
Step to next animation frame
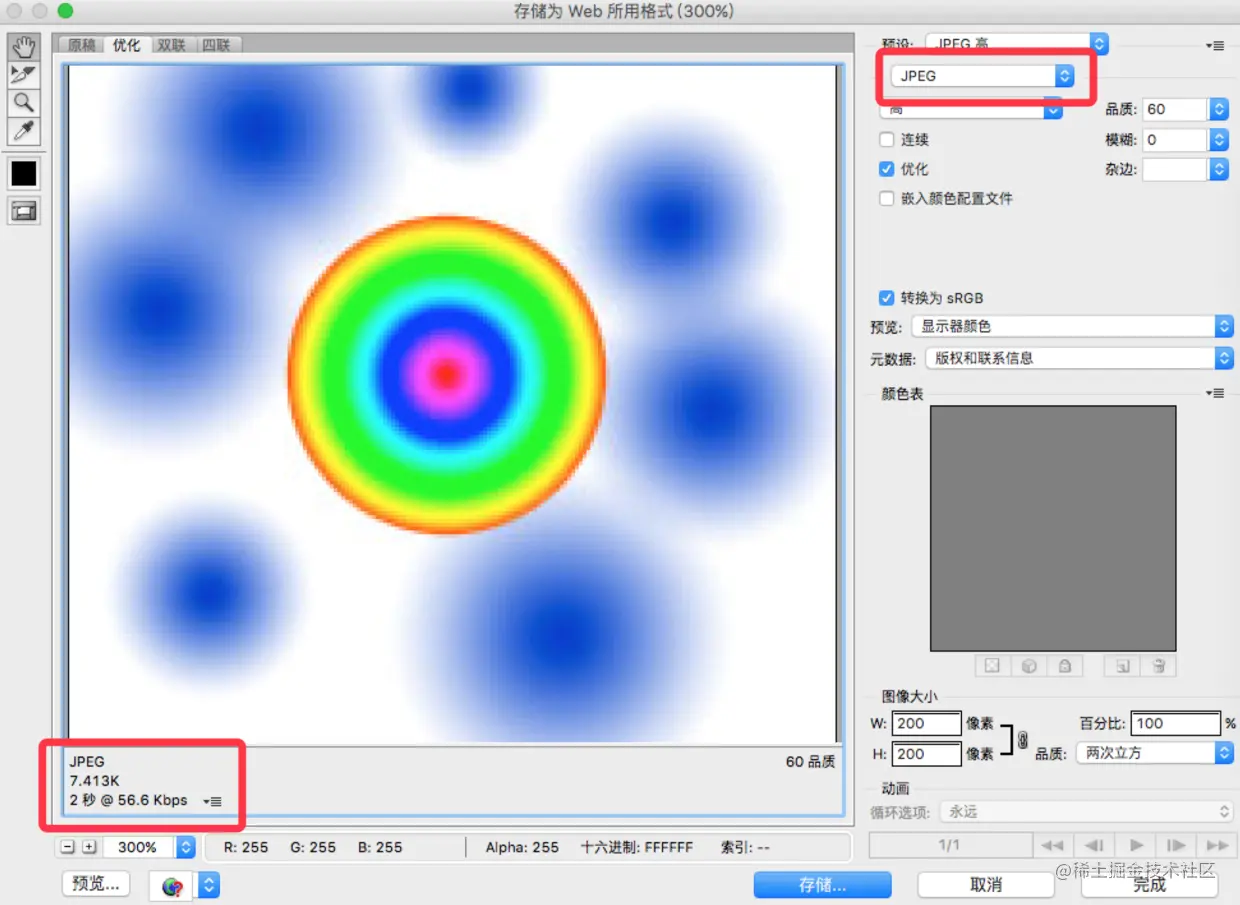(1177, 845)
